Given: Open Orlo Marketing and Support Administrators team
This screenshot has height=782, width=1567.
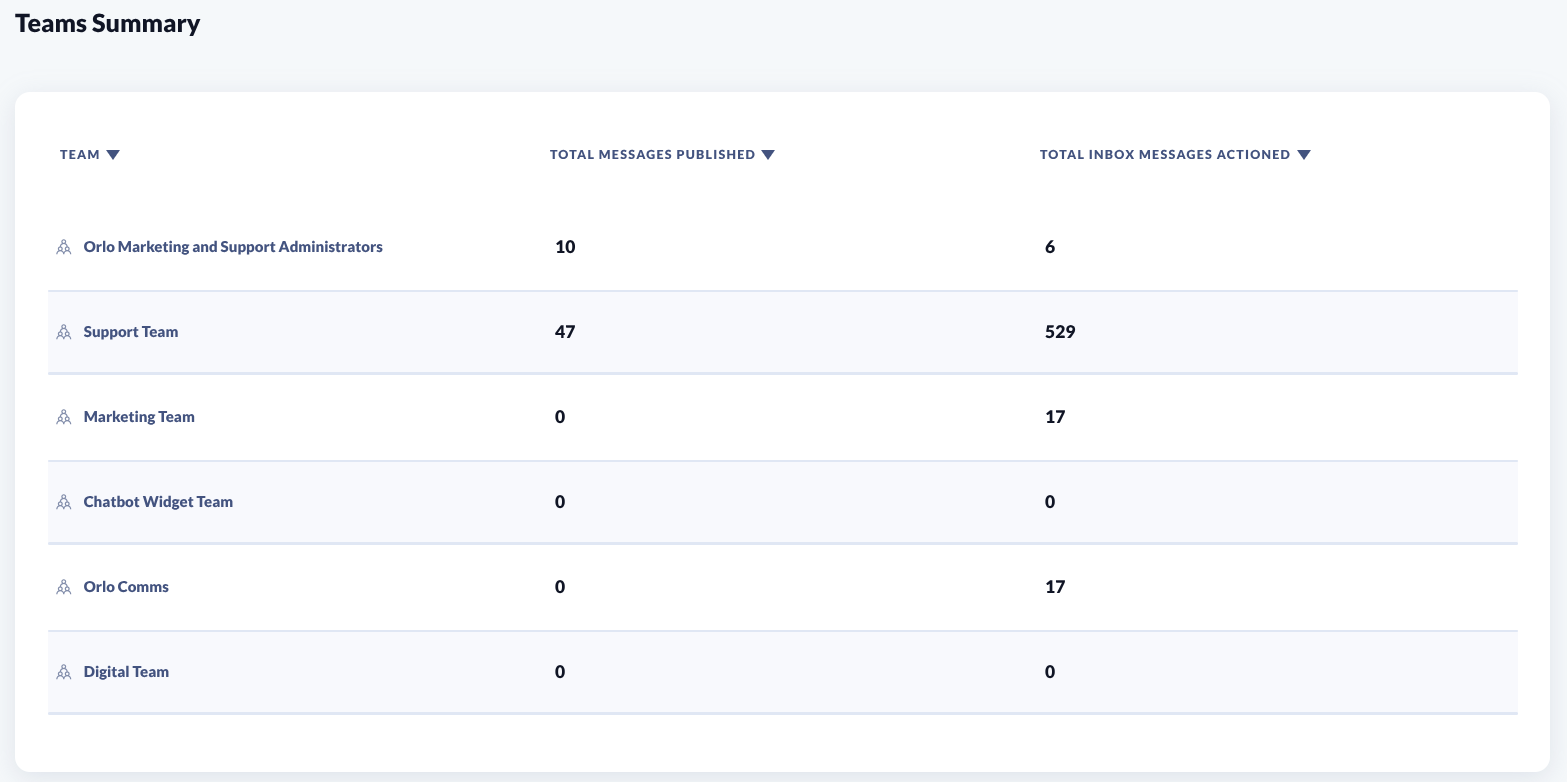Looking at the screenshot, I should [233, 247].
